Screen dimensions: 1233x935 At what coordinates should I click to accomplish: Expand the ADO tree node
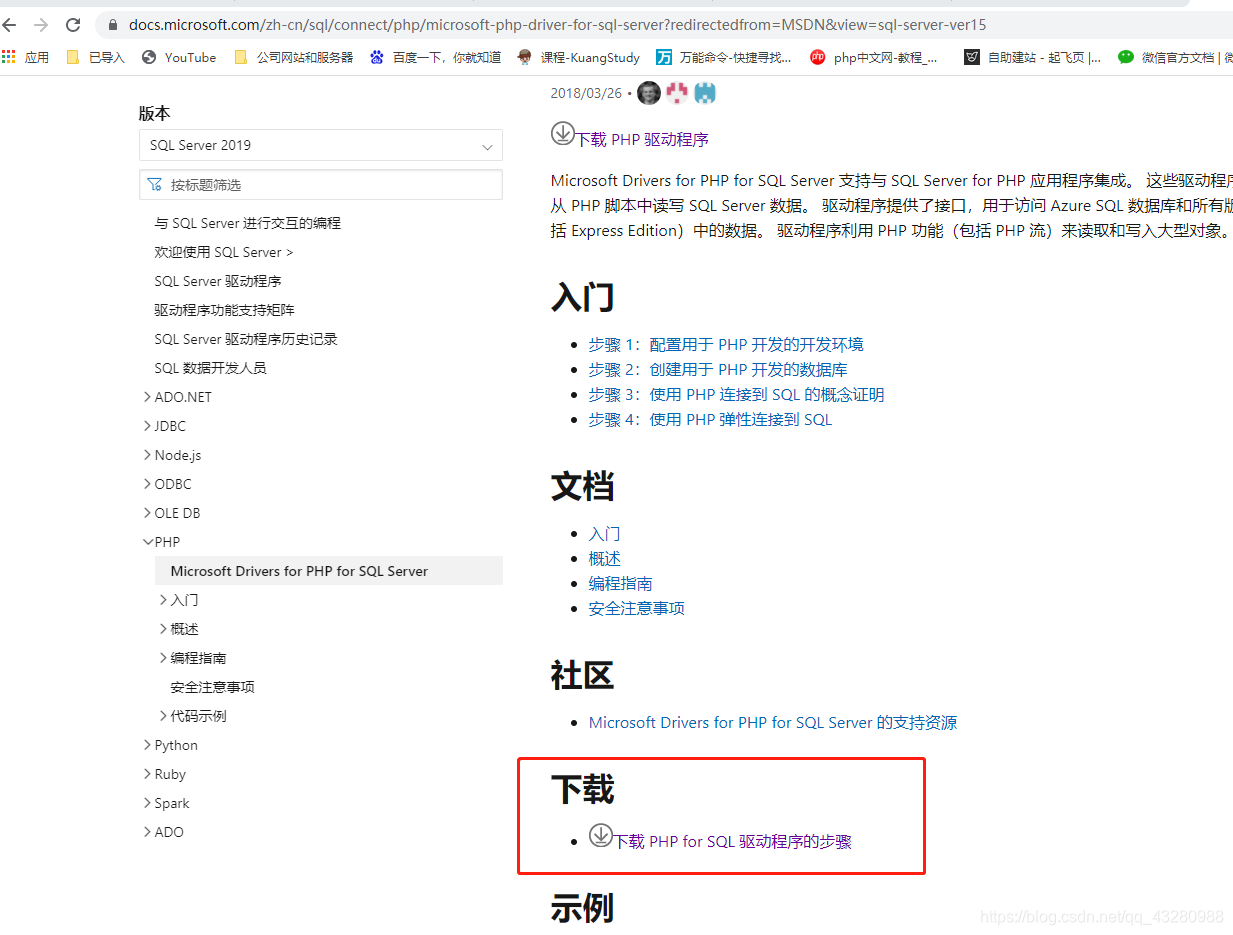148,832
